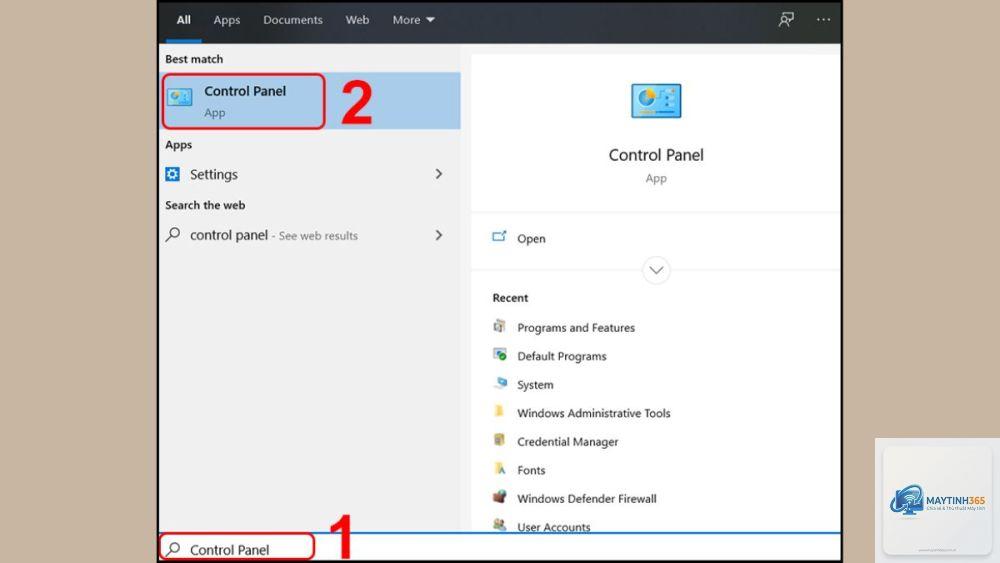The width and height of the screenshot is (1000, 563).
Task: Open Fonts recent item
Action: pyautogui.click(x=531, y=471)
